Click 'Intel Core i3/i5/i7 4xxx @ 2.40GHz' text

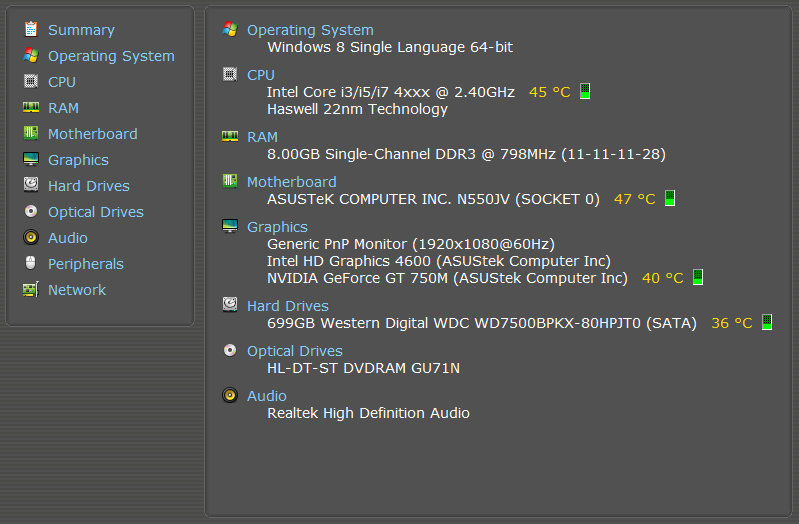pos(391,92)
